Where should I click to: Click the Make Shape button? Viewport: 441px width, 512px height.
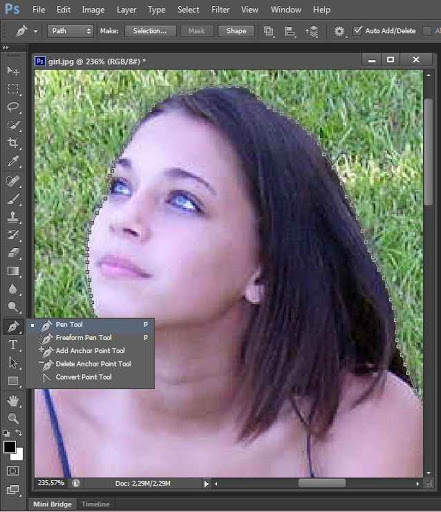(236, 31)
